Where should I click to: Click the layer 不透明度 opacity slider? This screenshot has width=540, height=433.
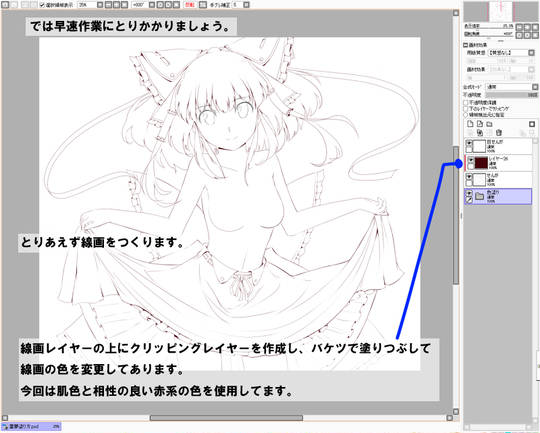(x=511, y=95)
